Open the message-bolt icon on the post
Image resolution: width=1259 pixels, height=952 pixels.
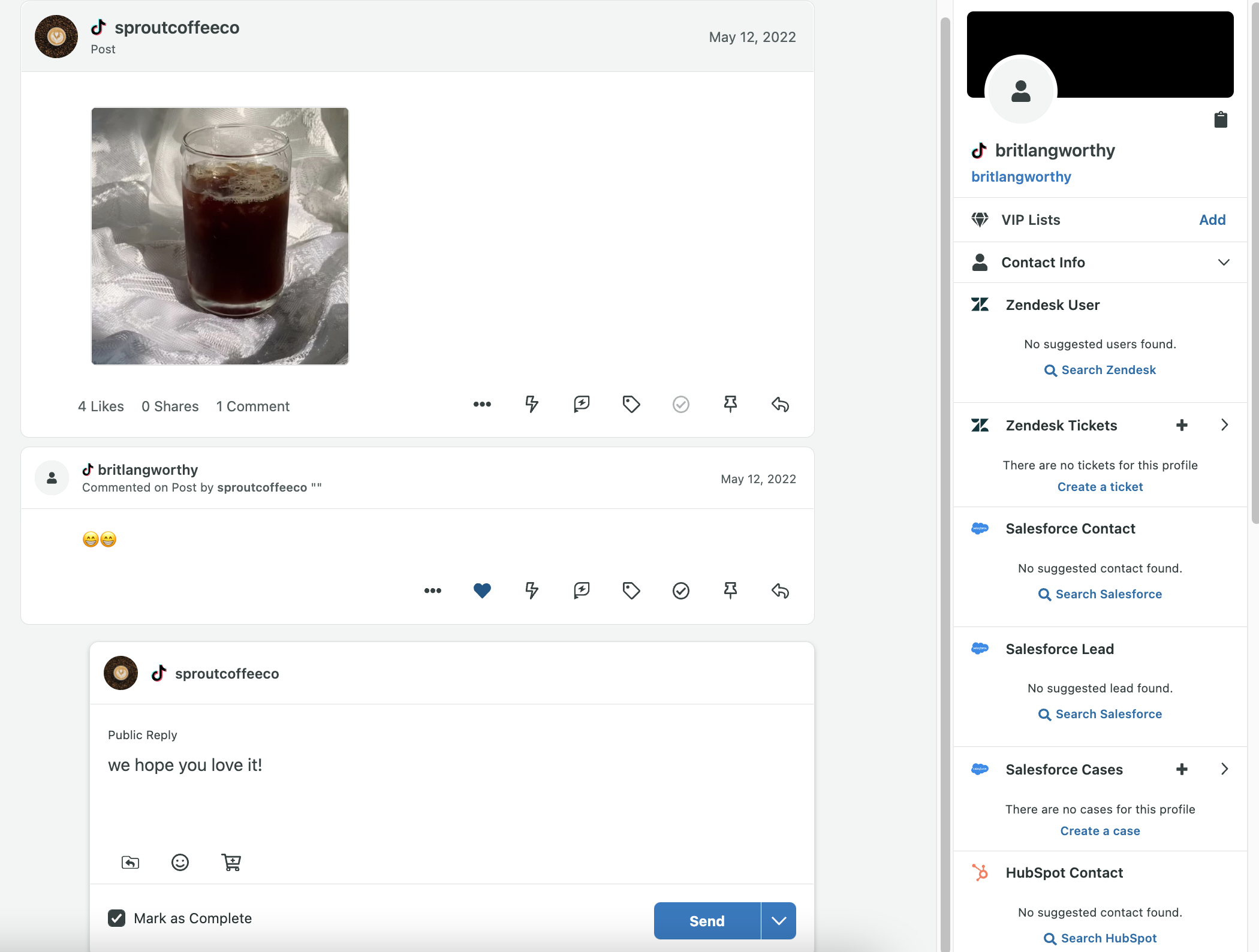click(x=582, y=405)
